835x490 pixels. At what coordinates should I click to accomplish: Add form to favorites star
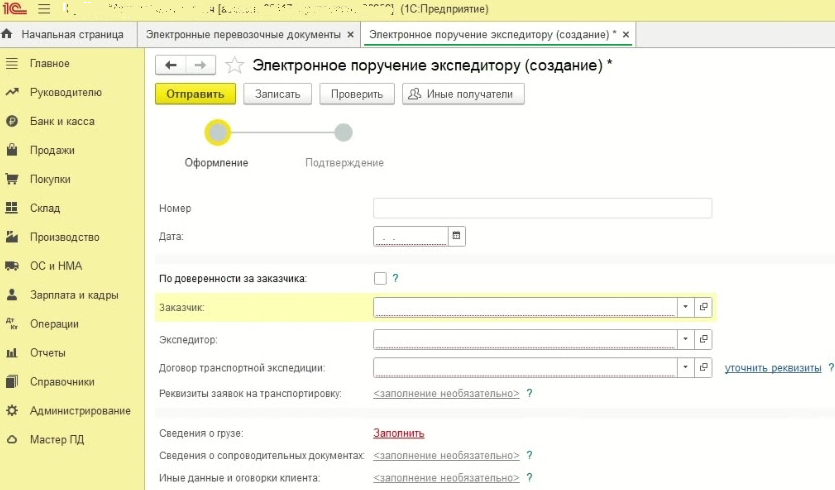[x=234, y=65]
